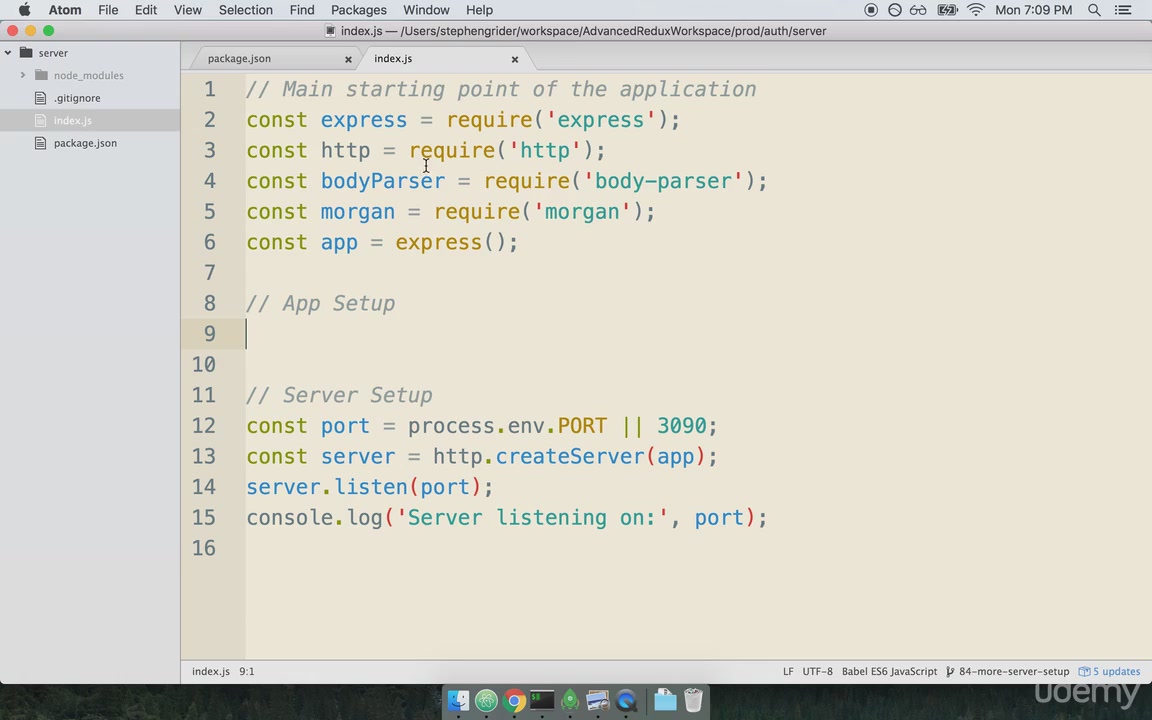This screenshot has height=720, width=1152.
Task: Click the '// Server Setup' comment
Action: 339,395
